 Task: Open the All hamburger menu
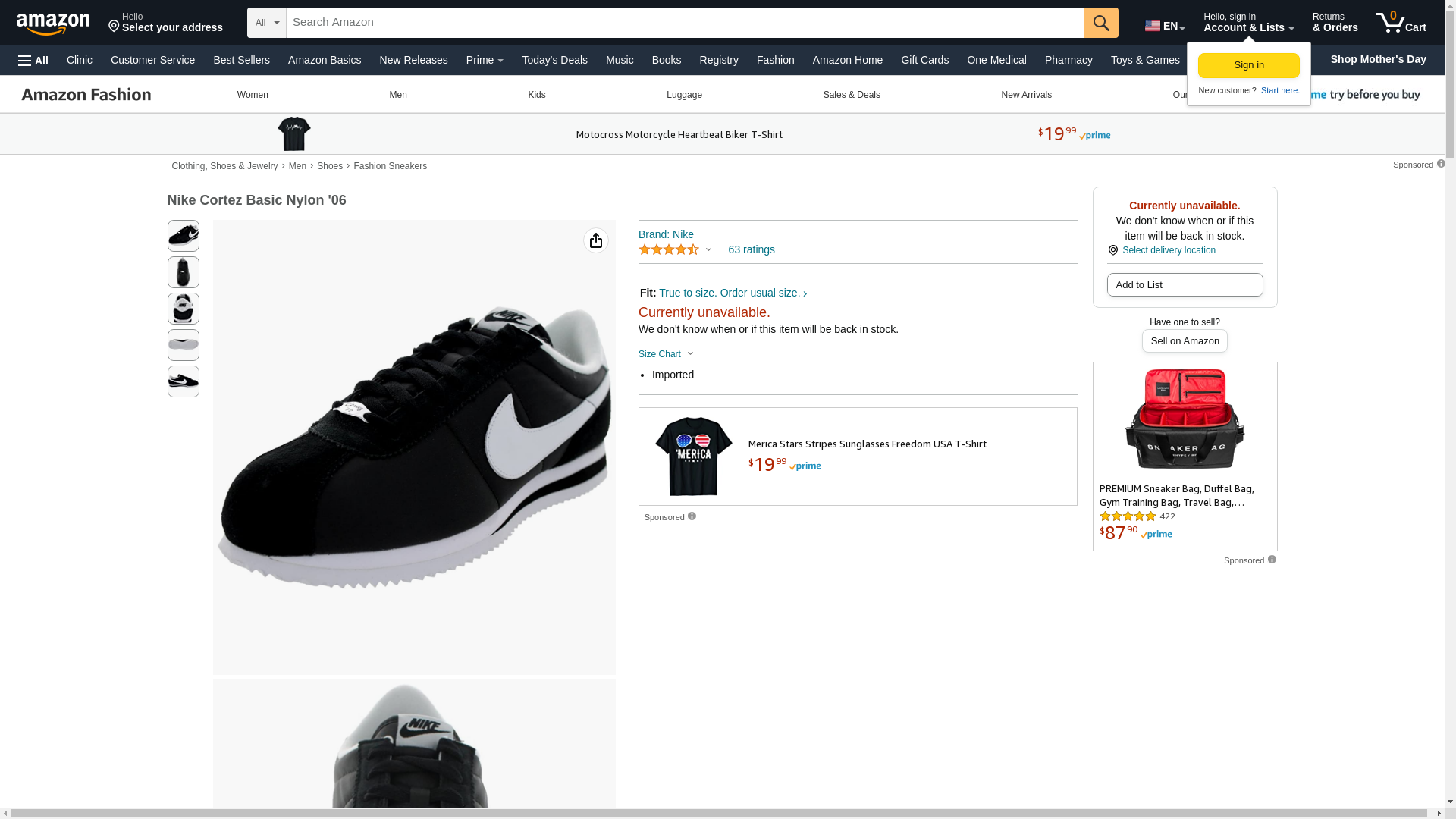tap(33, 60)
